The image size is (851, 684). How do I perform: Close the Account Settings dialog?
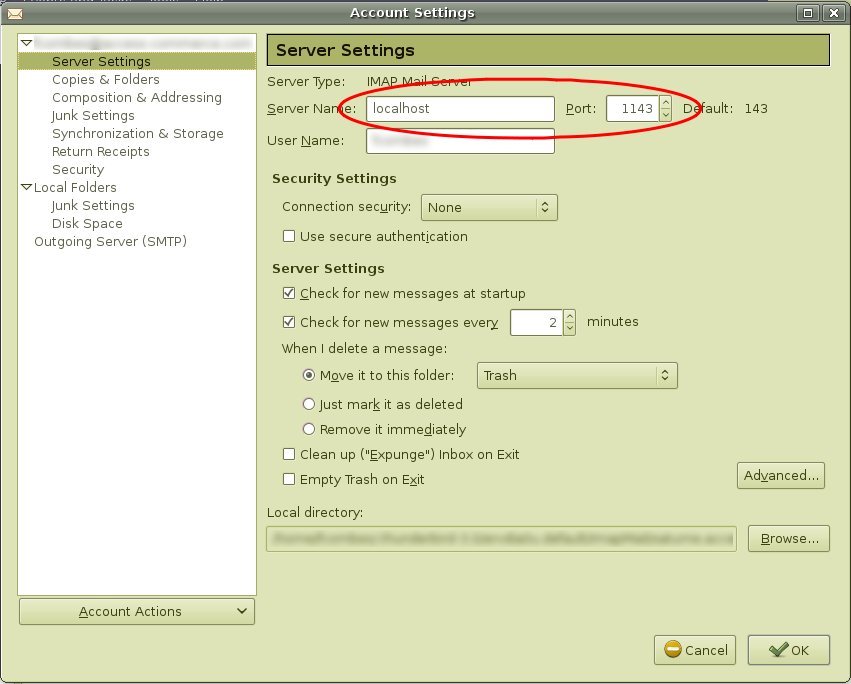(834, 12)
